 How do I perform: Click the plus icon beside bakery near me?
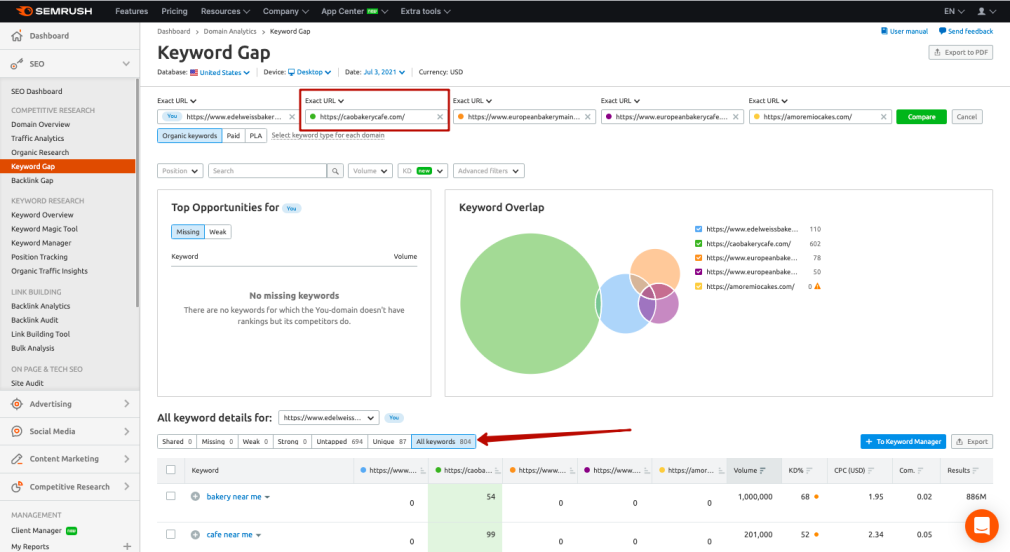pyautogui.click(x=196, y=497)
